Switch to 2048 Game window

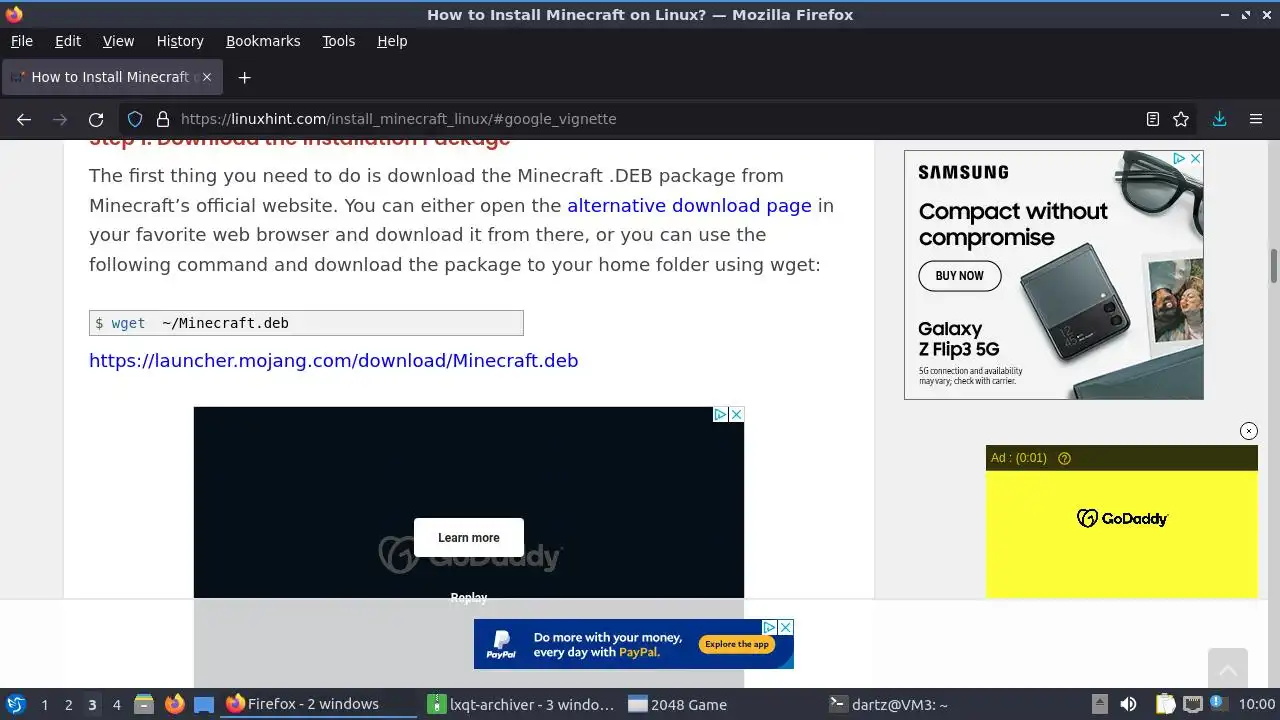click(x=722, y=704)
